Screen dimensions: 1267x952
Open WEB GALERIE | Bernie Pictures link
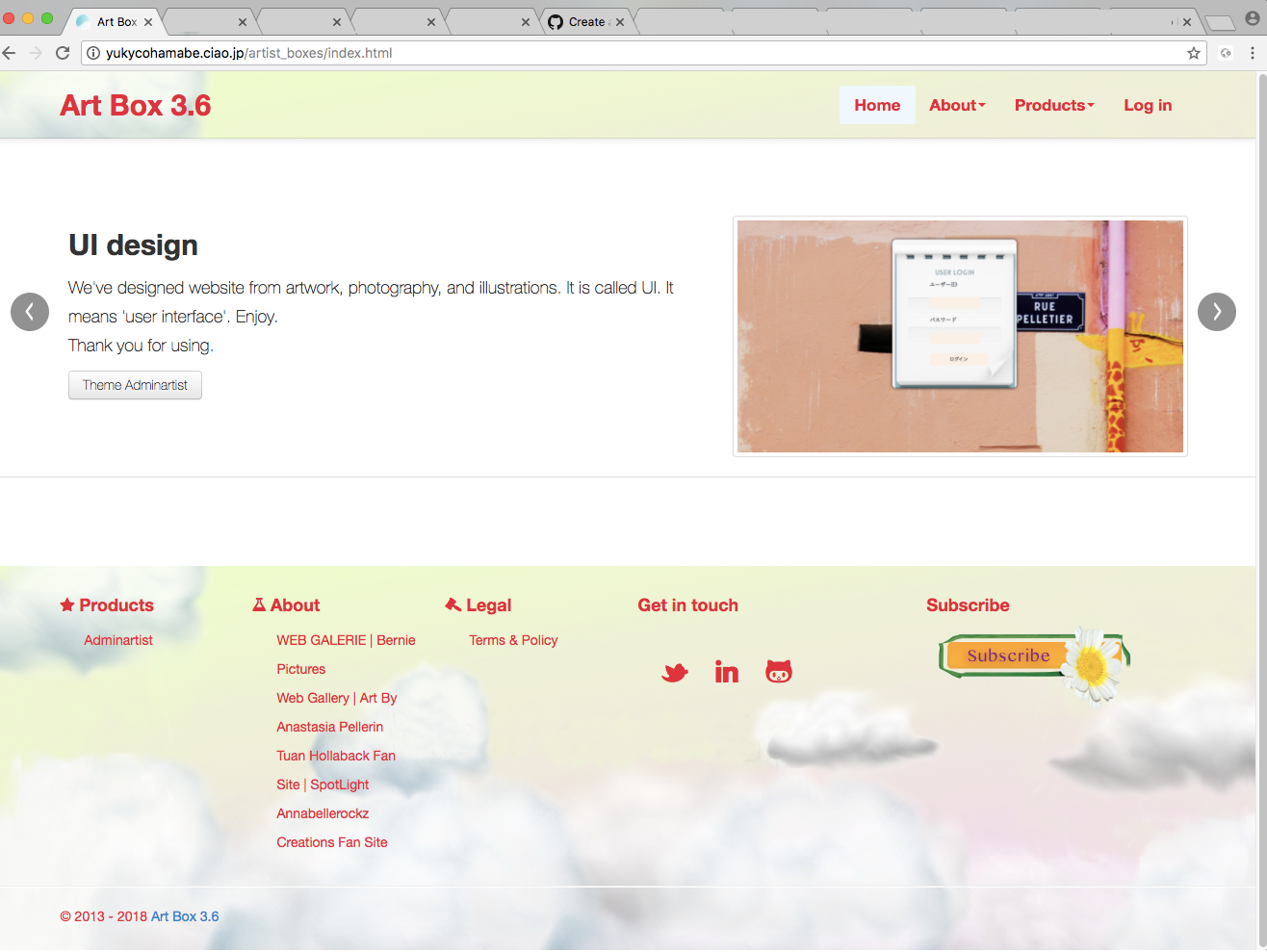[x=346, y=655]
